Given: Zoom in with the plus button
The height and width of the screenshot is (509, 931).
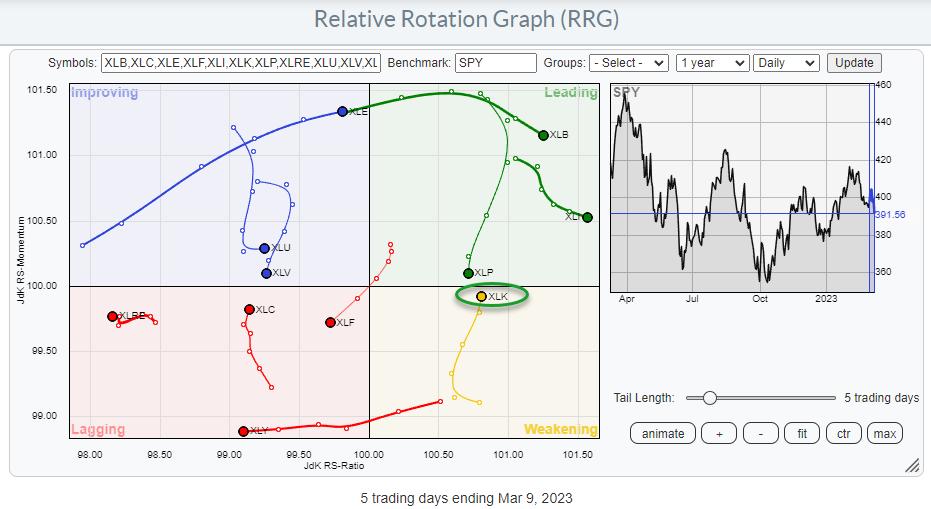Looking at the screenshot, I should 718,433.
